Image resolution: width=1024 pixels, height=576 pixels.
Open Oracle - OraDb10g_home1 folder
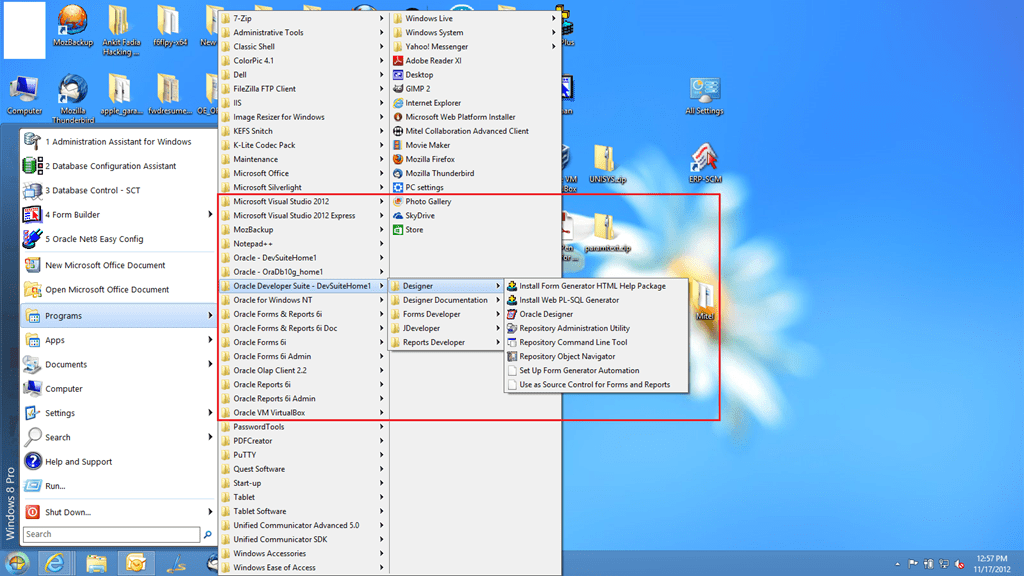click(x=303, y=272)
